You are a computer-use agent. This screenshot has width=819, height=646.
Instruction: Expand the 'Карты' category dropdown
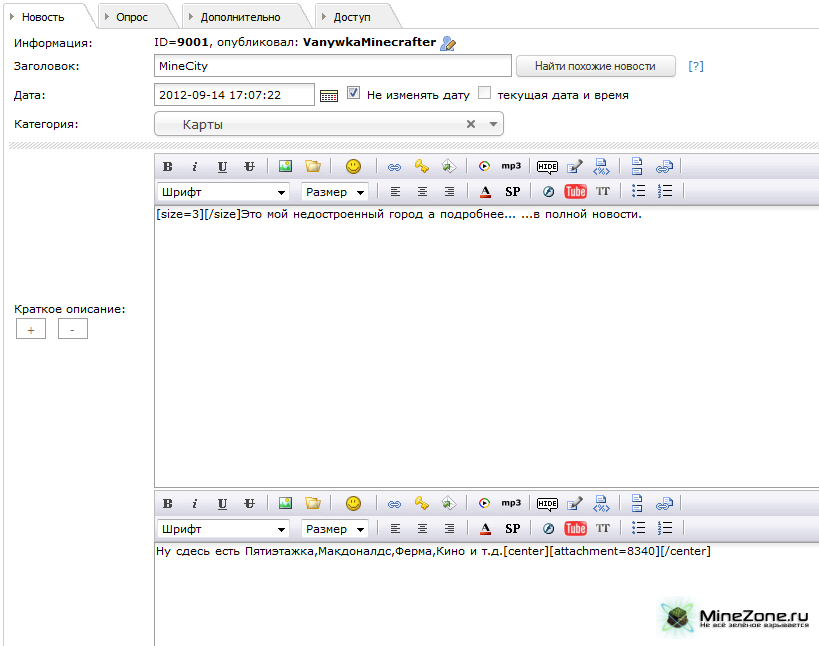click(x=493, y=124)
